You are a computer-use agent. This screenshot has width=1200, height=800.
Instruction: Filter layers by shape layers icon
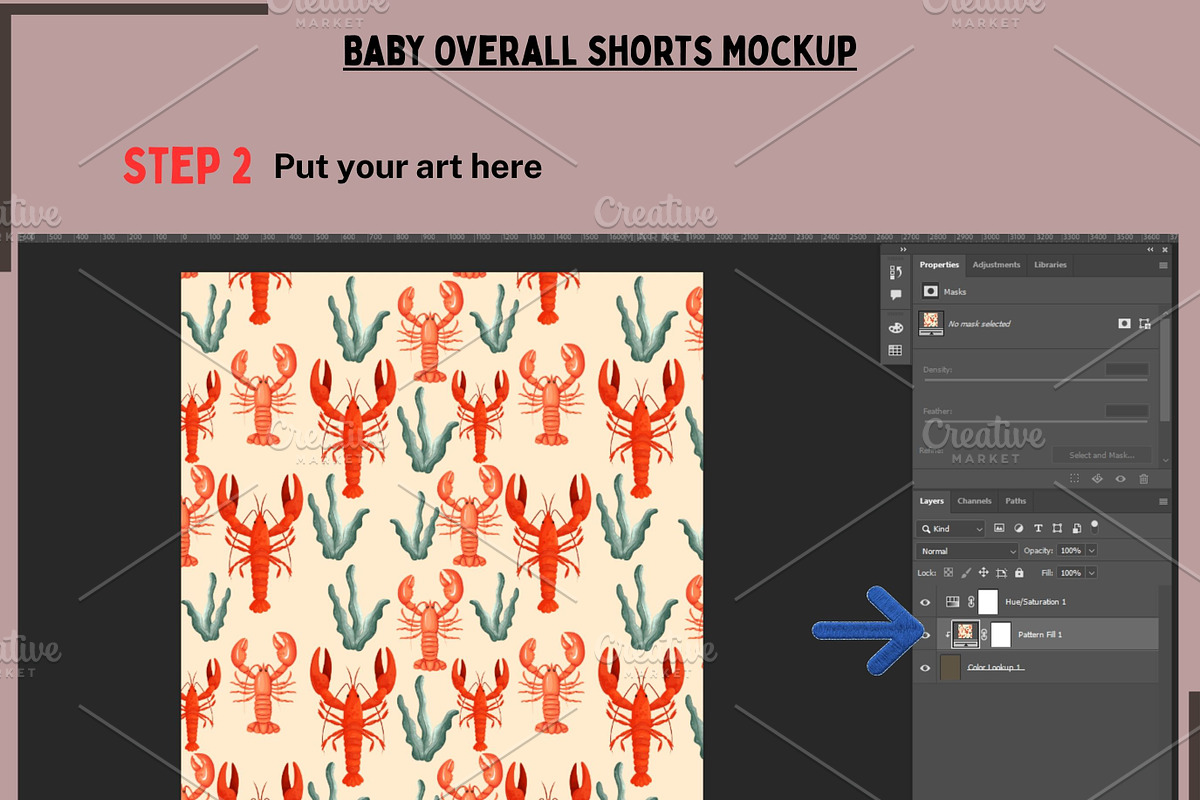(1057, 528)
